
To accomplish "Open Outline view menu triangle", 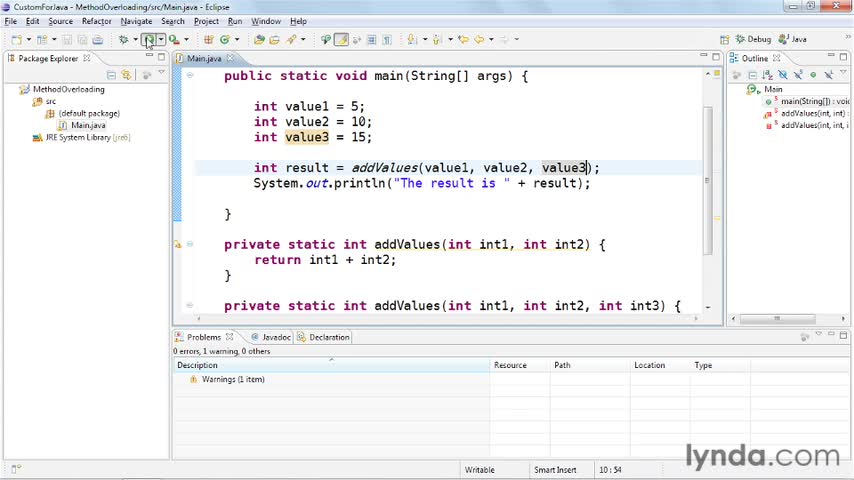I will (x=843, y=73).
